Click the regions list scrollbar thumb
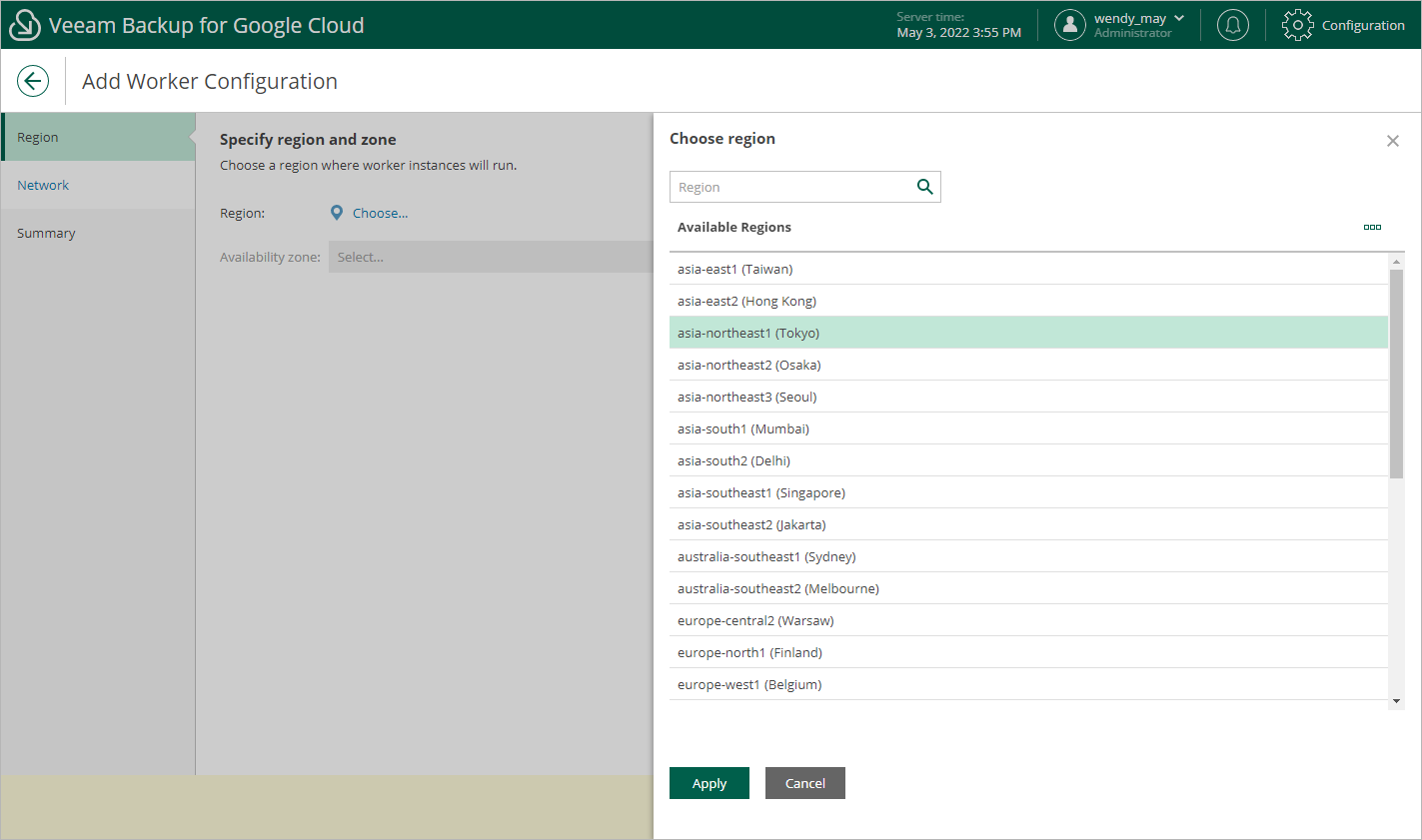This screenshot has width=1422, height=840. [x=1396, y=373]
